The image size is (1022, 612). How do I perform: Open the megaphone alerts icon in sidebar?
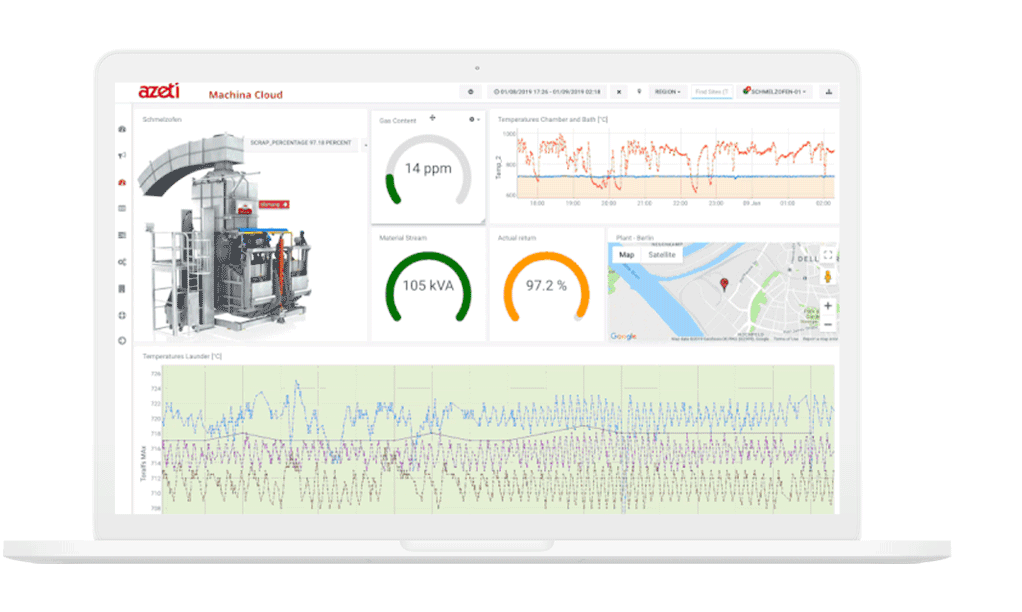tap(122, 155)
